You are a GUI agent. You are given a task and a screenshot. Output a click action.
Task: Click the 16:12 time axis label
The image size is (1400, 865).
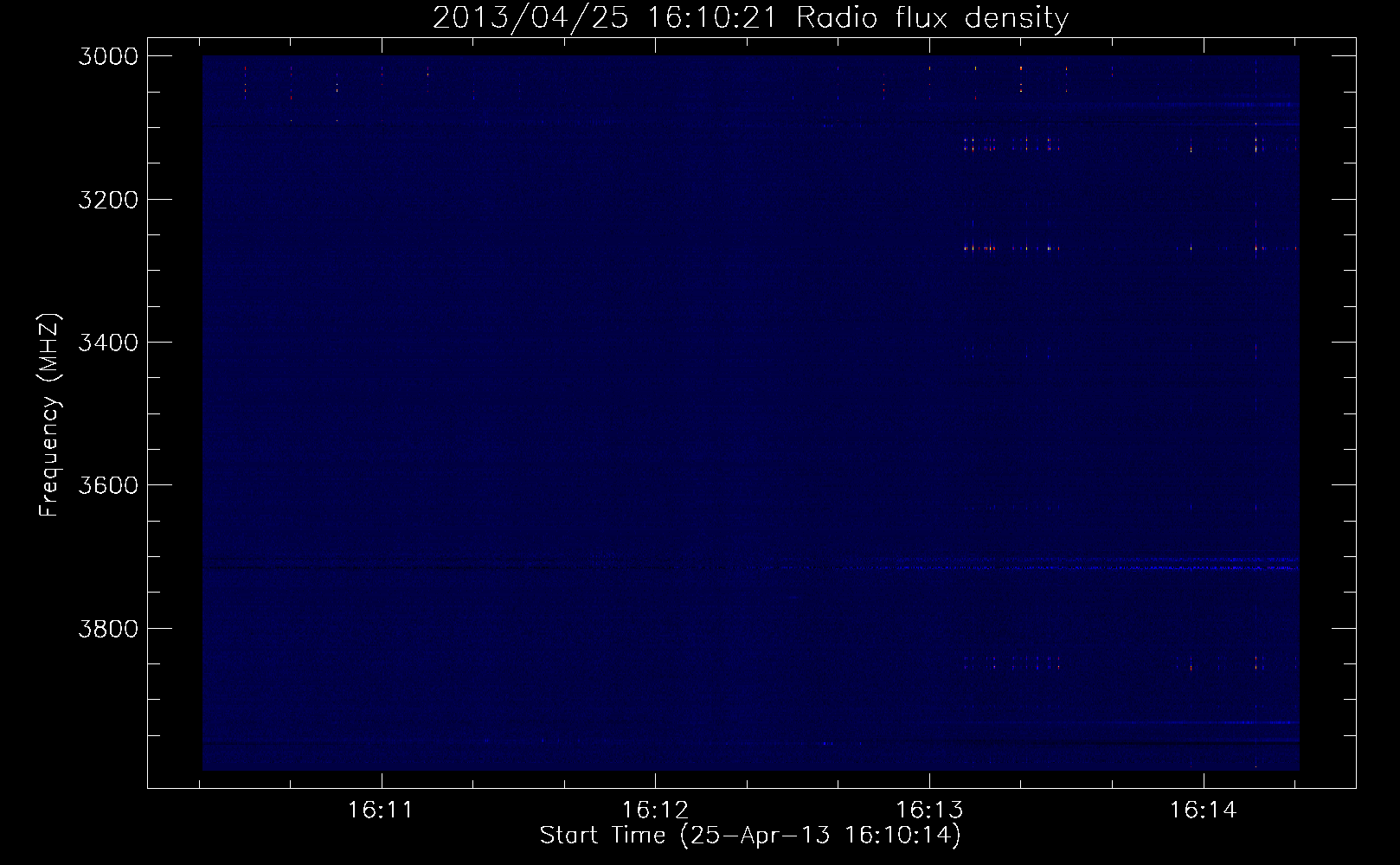click(655, 811)
